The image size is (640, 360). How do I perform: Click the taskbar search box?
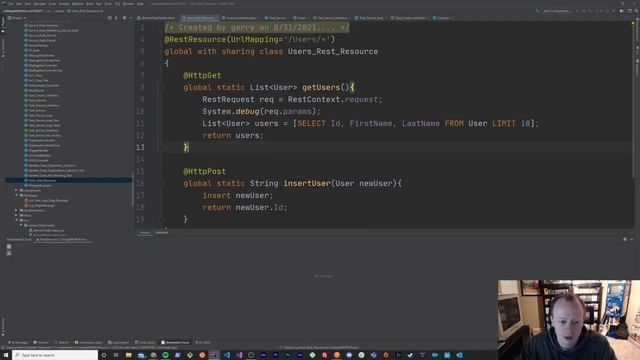pos(55,355)
